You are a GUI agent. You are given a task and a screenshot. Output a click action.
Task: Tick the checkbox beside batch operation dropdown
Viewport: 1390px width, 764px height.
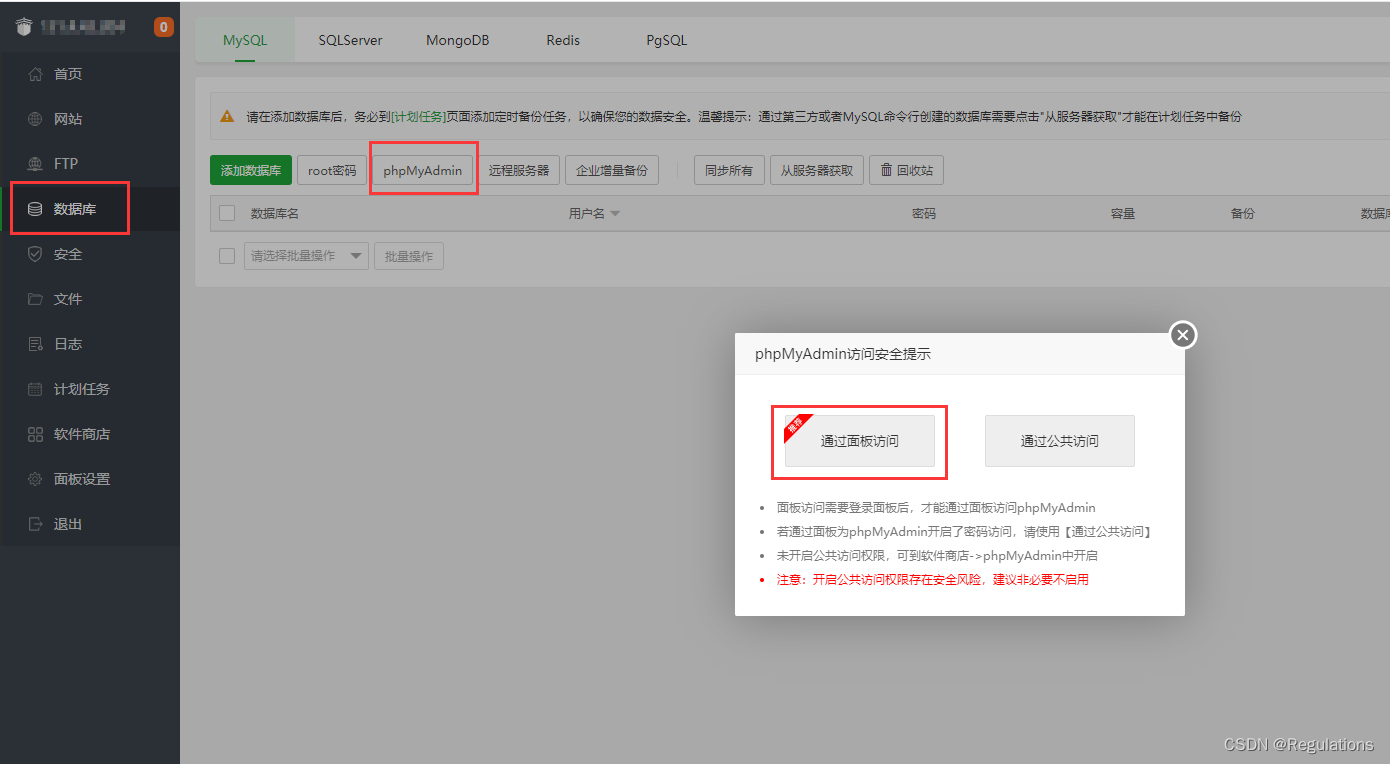pos(227,256)
